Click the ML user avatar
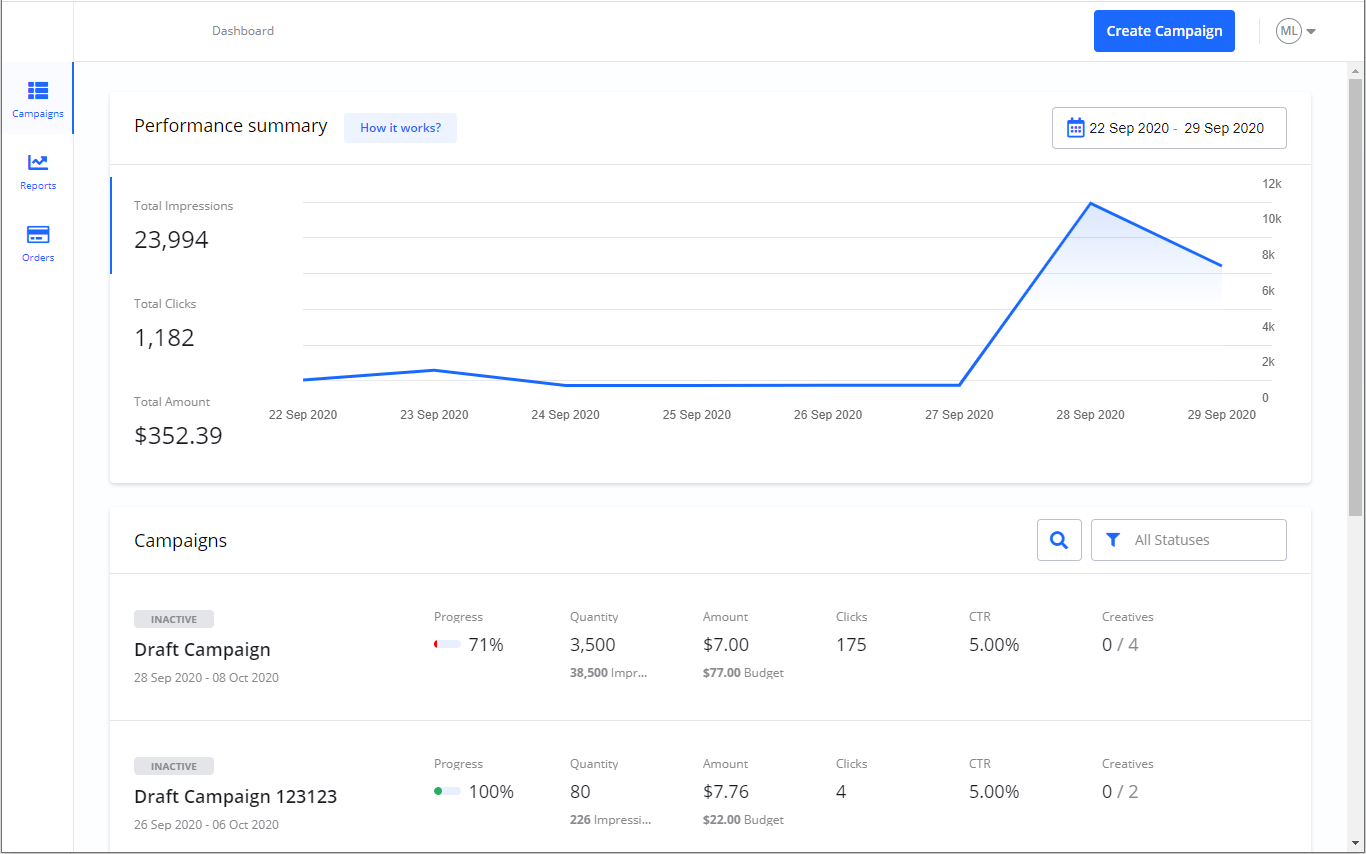The height and width of the screenshot is (854, 1366). coord(1288,31)
